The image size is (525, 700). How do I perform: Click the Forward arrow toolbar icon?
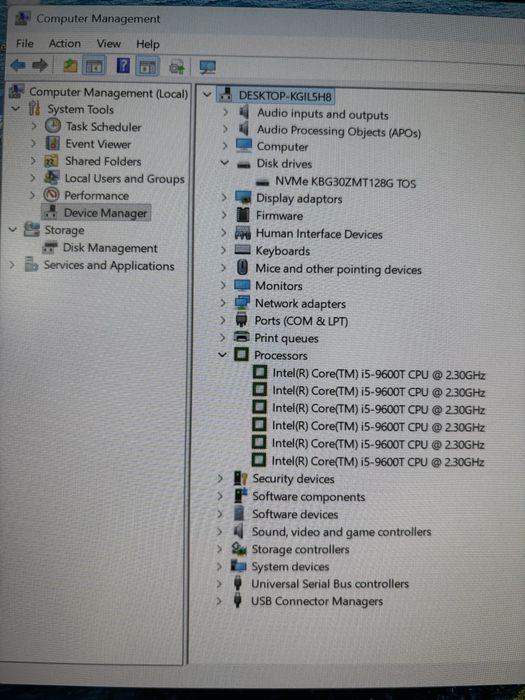[40, 66]
